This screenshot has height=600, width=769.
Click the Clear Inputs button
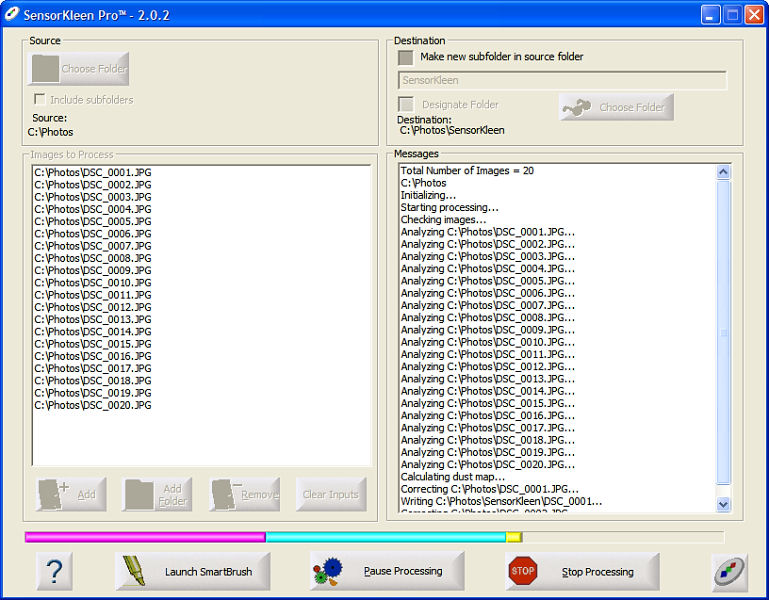pyautogui.click(x=331, y=494)
